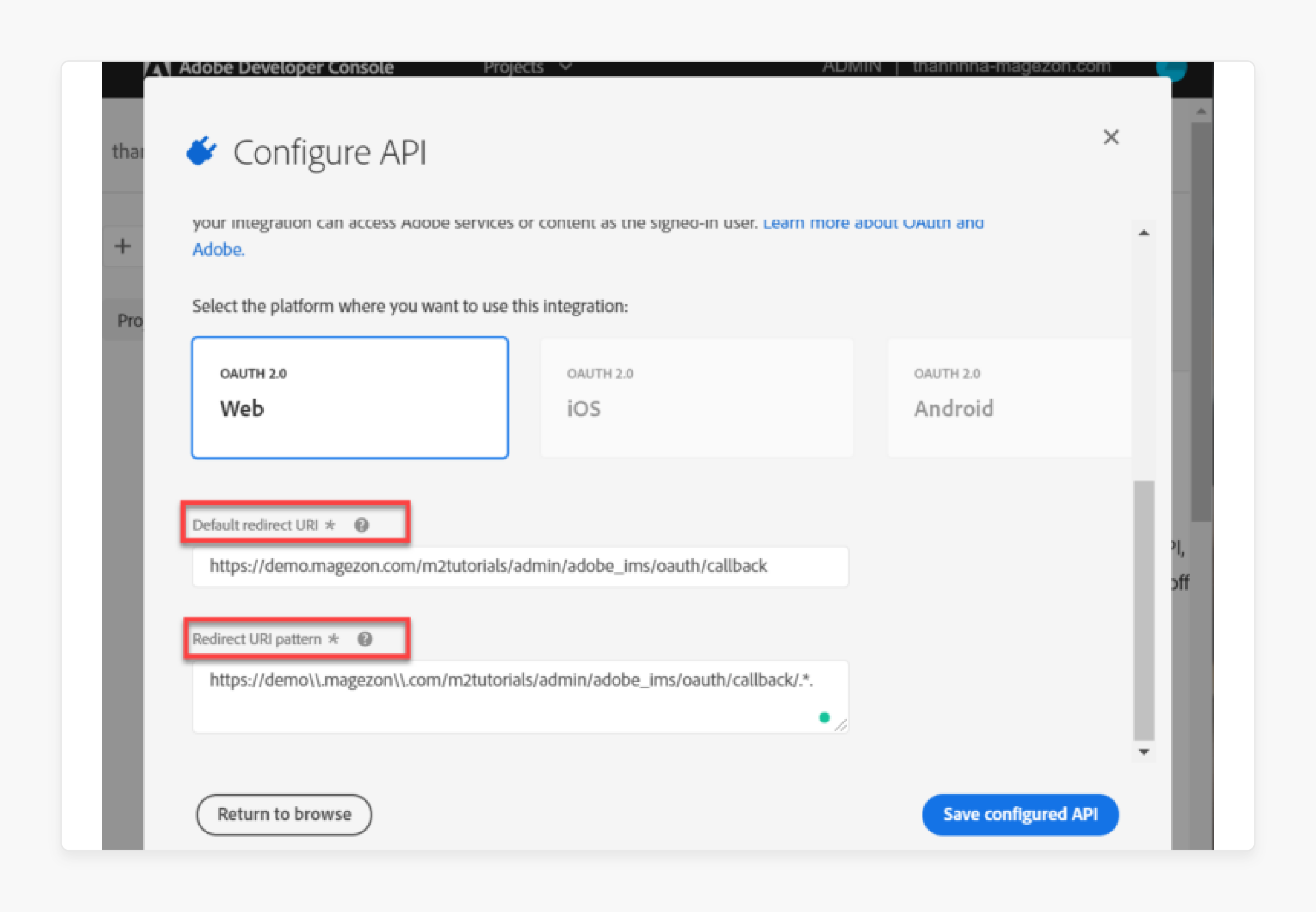Screen dimensions: 1316x912
Task: Click the text area resize handle
Action: click(841, 726)
